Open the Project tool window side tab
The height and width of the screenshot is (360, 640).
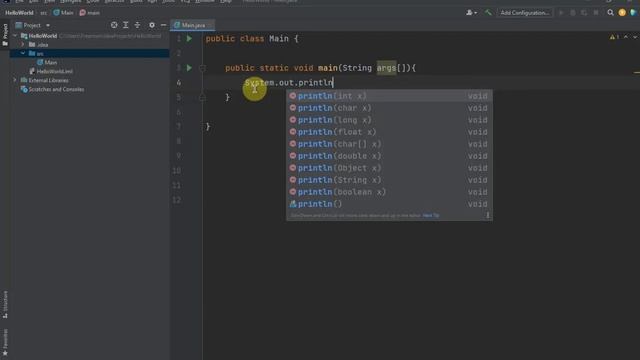[x=5, y=35]
